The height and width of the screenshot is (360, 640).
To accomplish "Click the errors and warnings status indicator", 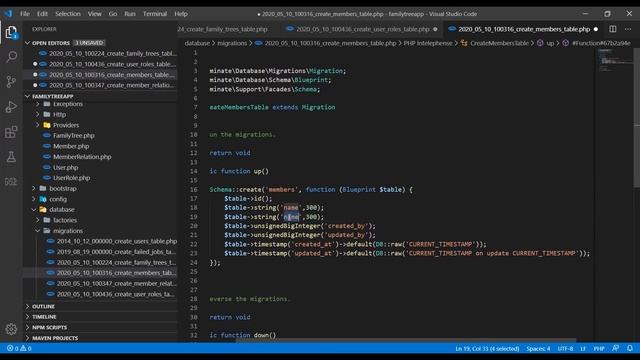I will coord(19,349).
